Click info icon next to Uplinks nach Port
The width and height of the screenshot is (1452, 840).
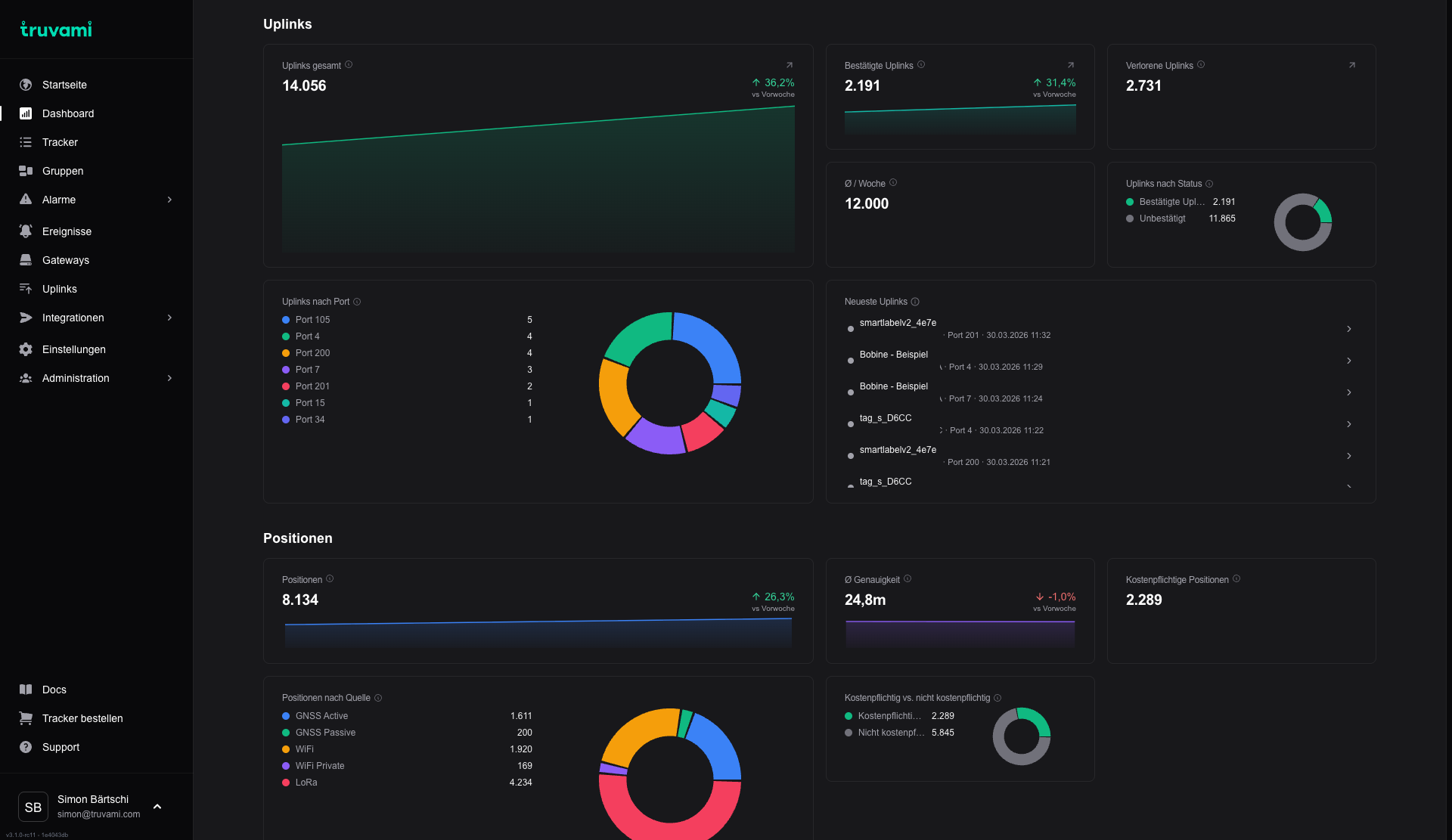tap(357, 302)
